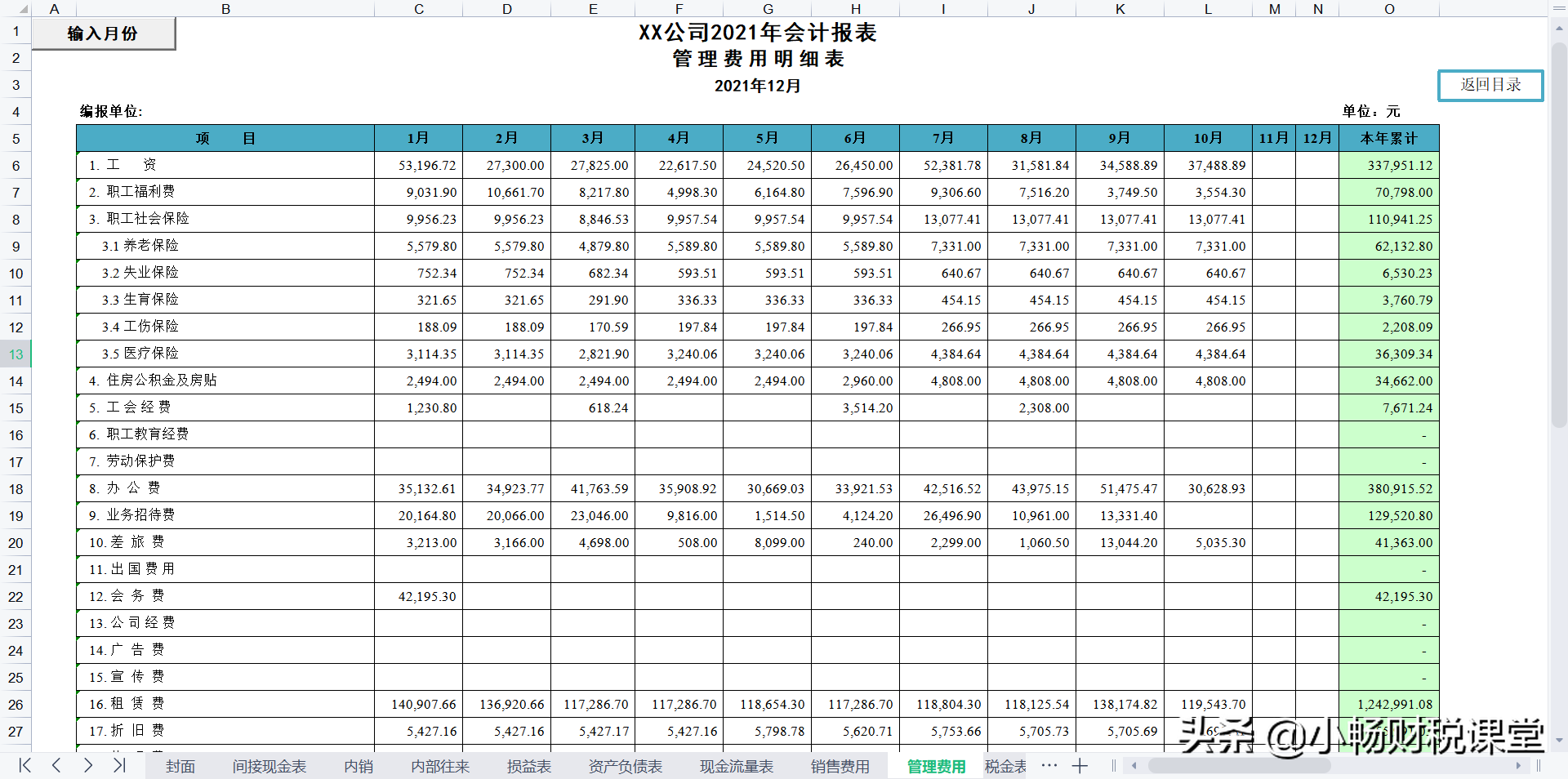Image resolution: width=1568 pixels, height=779 pixels.
Task: Jump to the first sheet using the first-sheet arrow
Action: [x=24, y=766]
